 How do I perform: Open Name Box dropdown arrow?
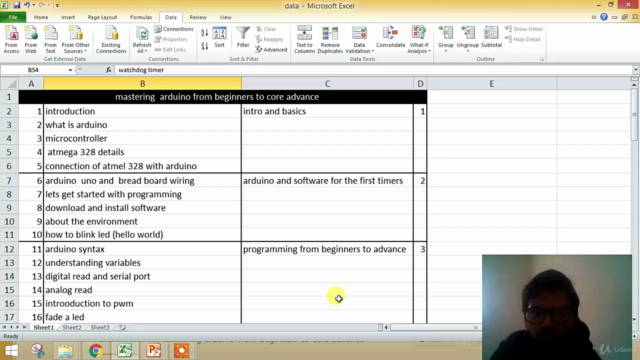pyautogui.click(x=70, y=70)
